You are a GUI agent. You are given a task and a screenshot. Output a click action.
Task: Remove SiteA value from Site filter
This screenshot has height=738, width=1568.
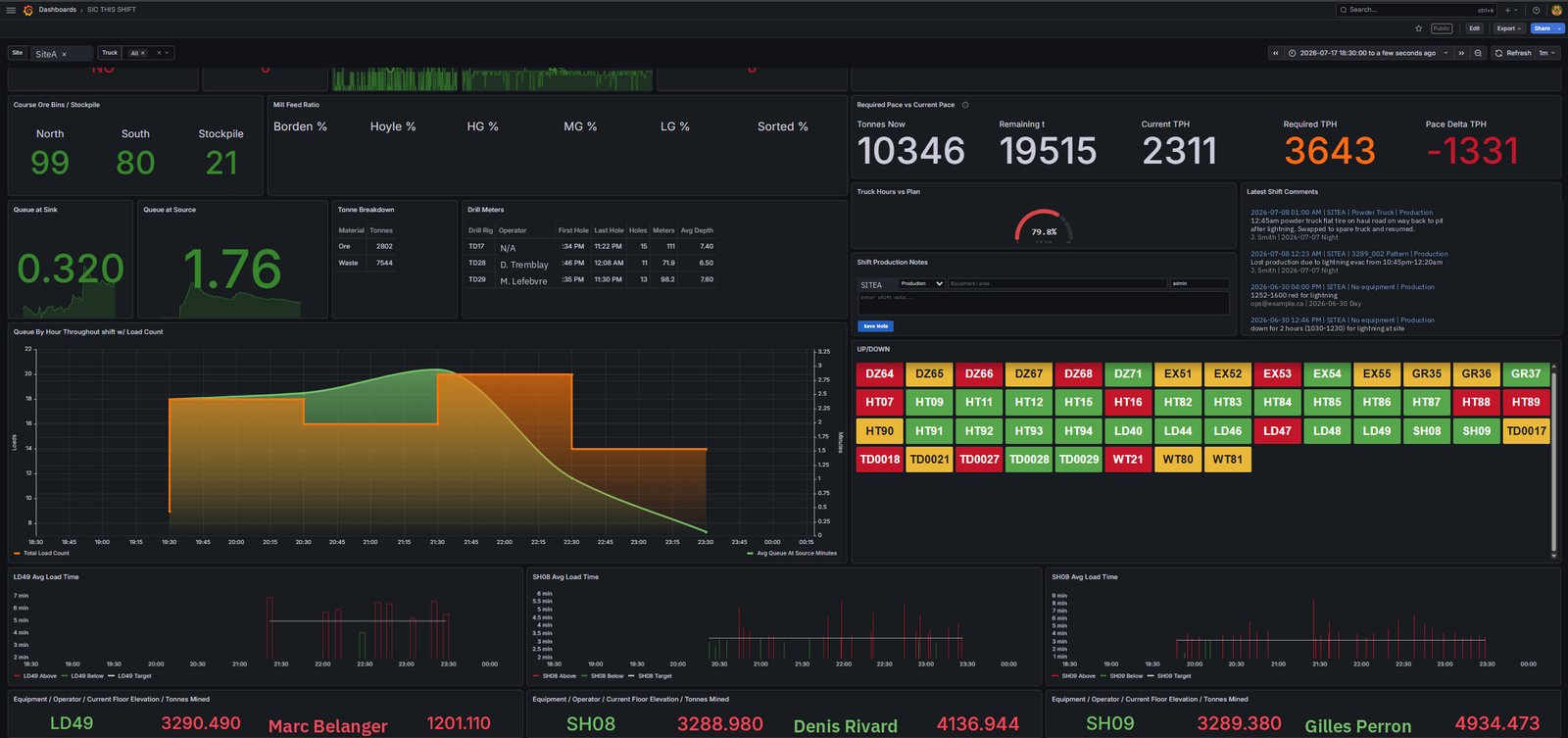click(x=65, y=54)
